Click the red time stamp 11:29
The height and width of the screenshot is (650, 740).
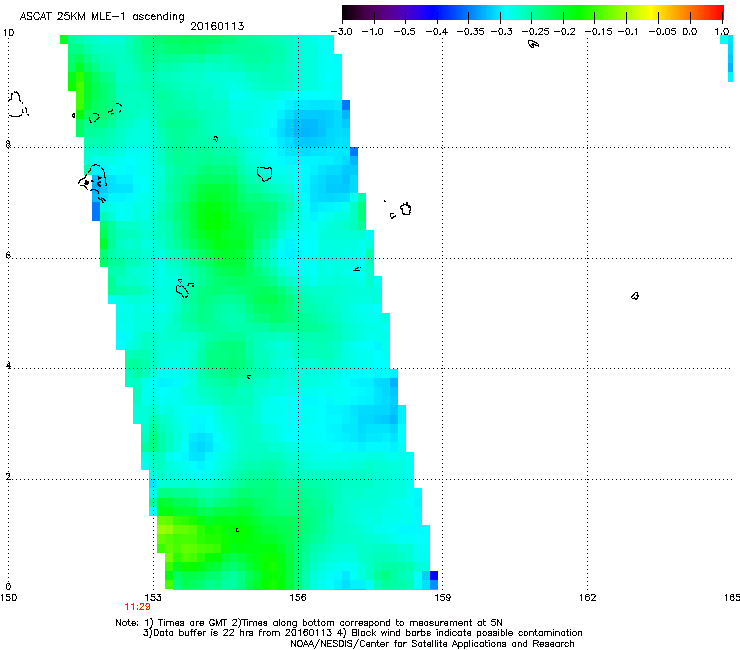(x=137, y=607)
